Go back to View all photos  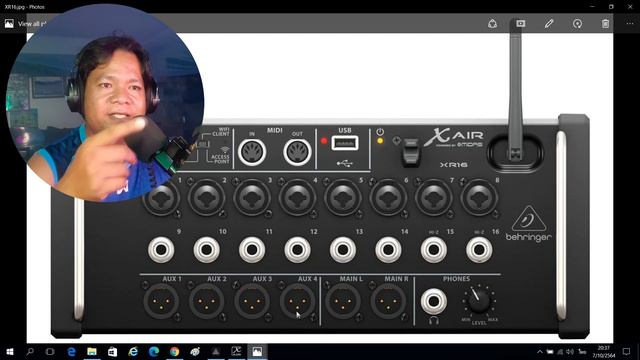click(x=25, y=24)
